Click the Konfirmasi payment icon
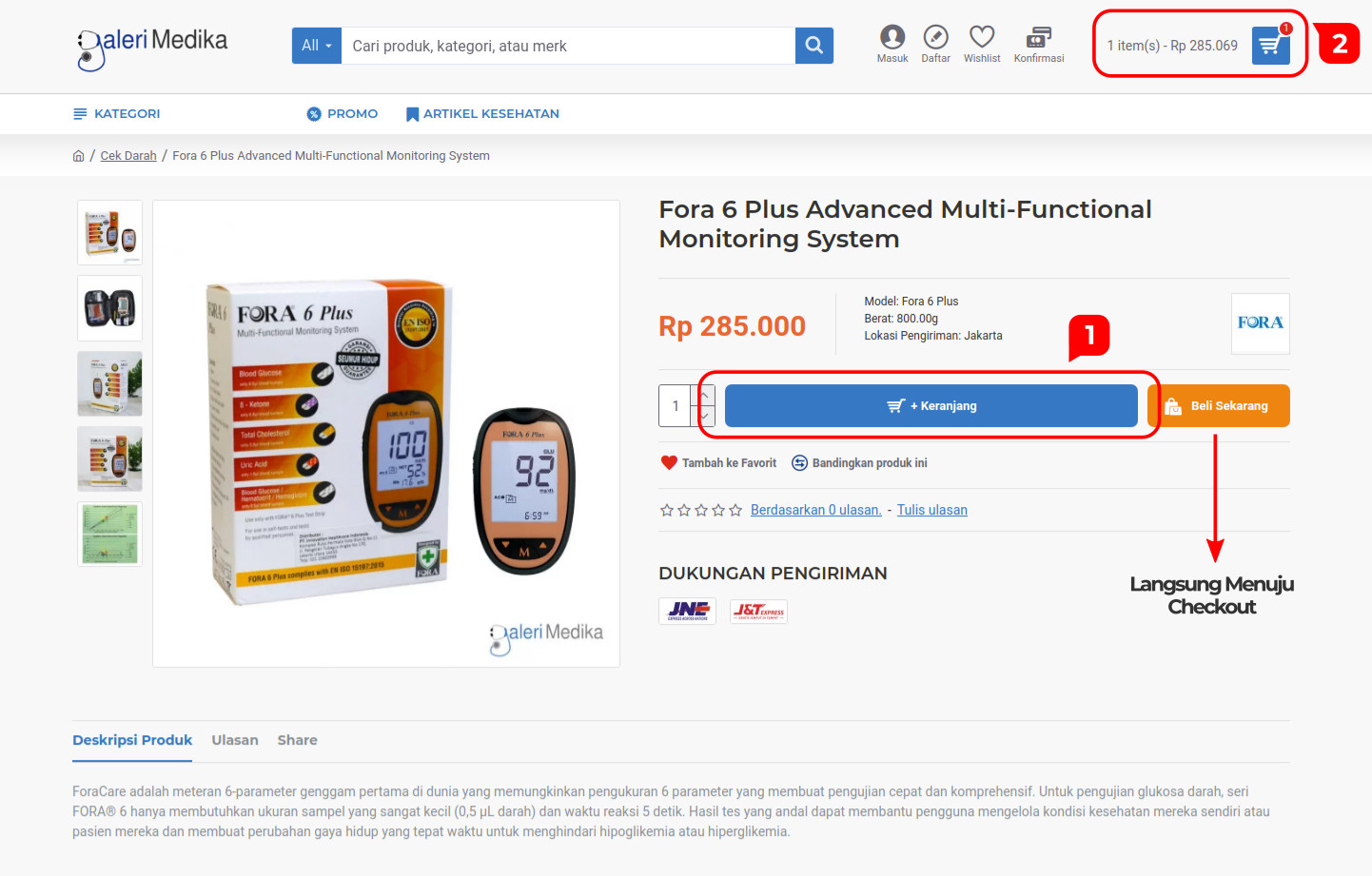 pos(1038,38)
